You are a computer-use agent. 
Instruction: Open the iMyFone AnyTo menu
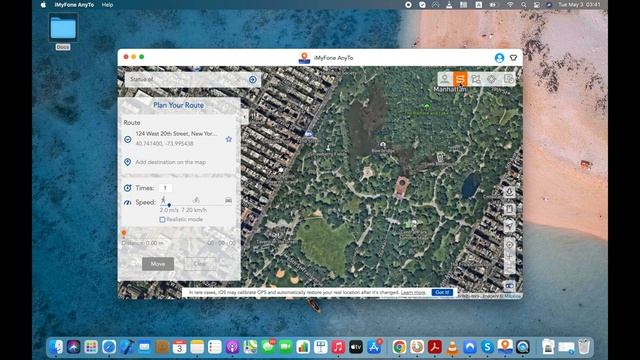tap(74, 5)
